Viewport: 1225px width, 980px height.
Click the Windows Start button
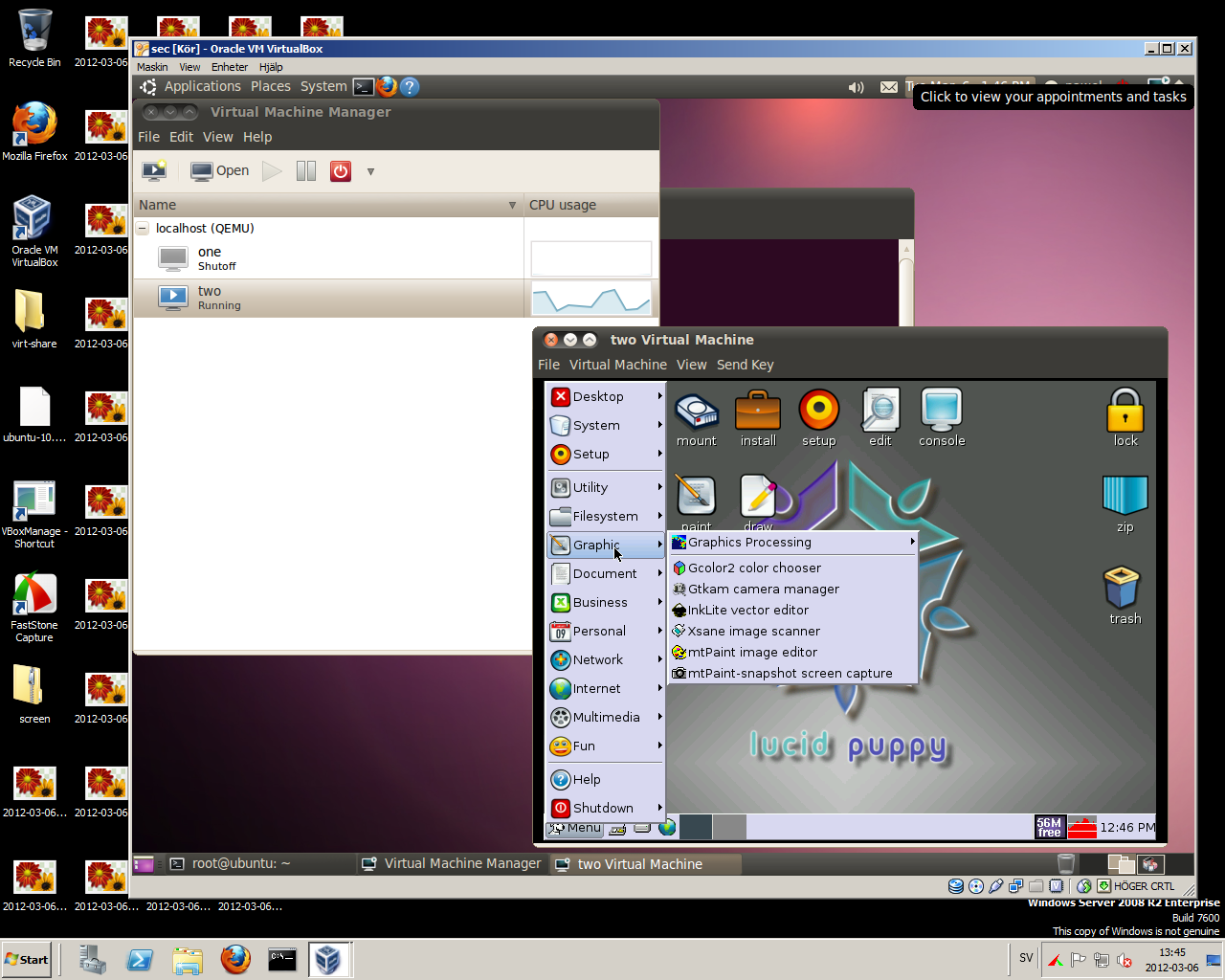coord(26,959)
